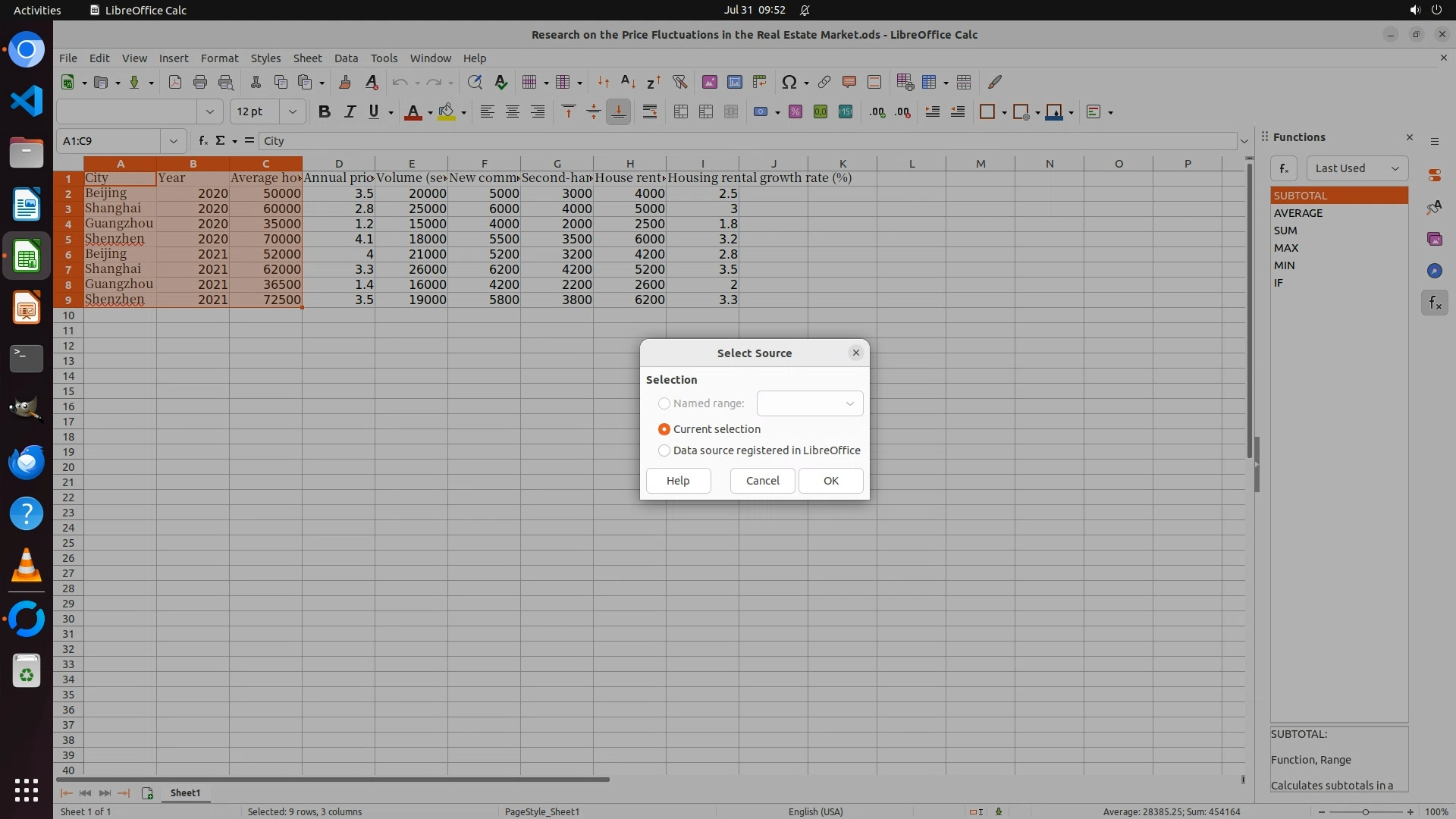
Task: Click the Sort Ascending toolbar icon
Action: (628, 82)
